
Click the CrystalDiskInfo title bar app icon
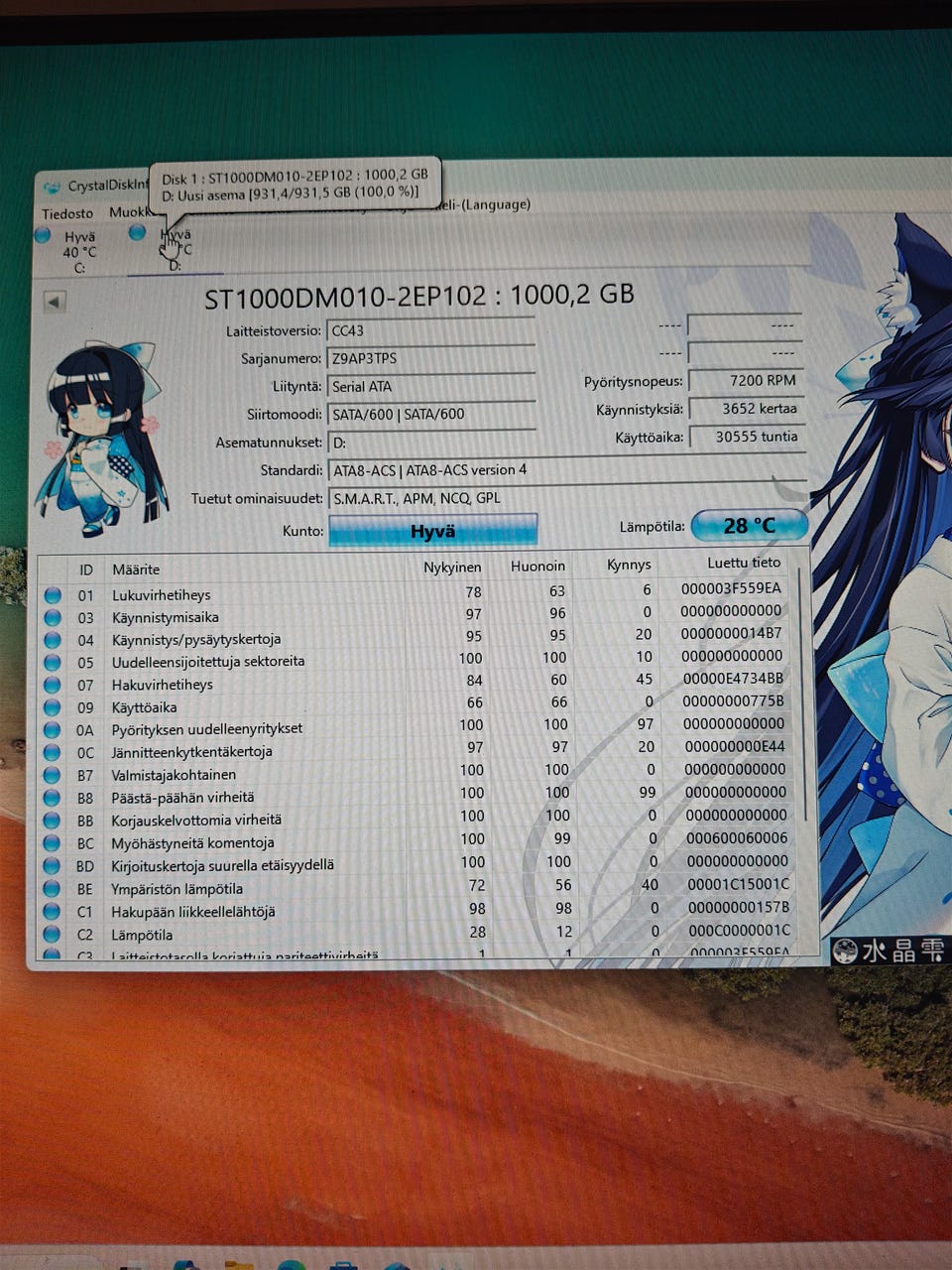pyautogui.click(x=52, y=187)
